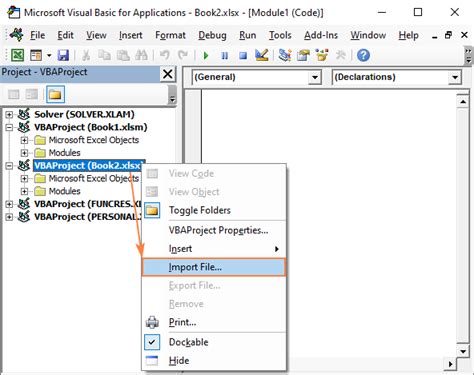
Task: Select VBAProject (Book1.xlsm) in tree
Action: click(x=91, y=127)
